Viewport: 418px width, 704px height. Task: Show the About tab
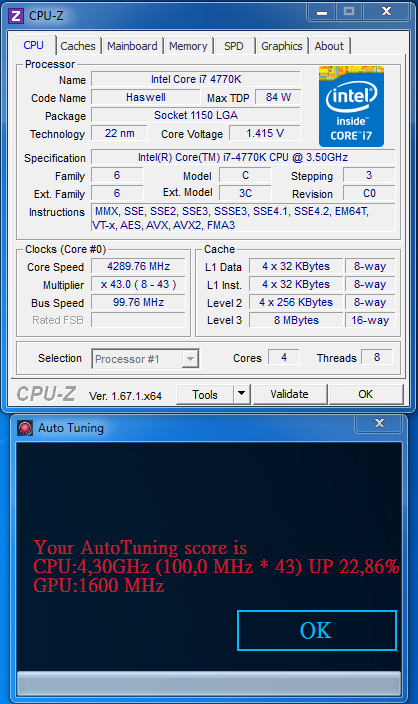[329, 46]
